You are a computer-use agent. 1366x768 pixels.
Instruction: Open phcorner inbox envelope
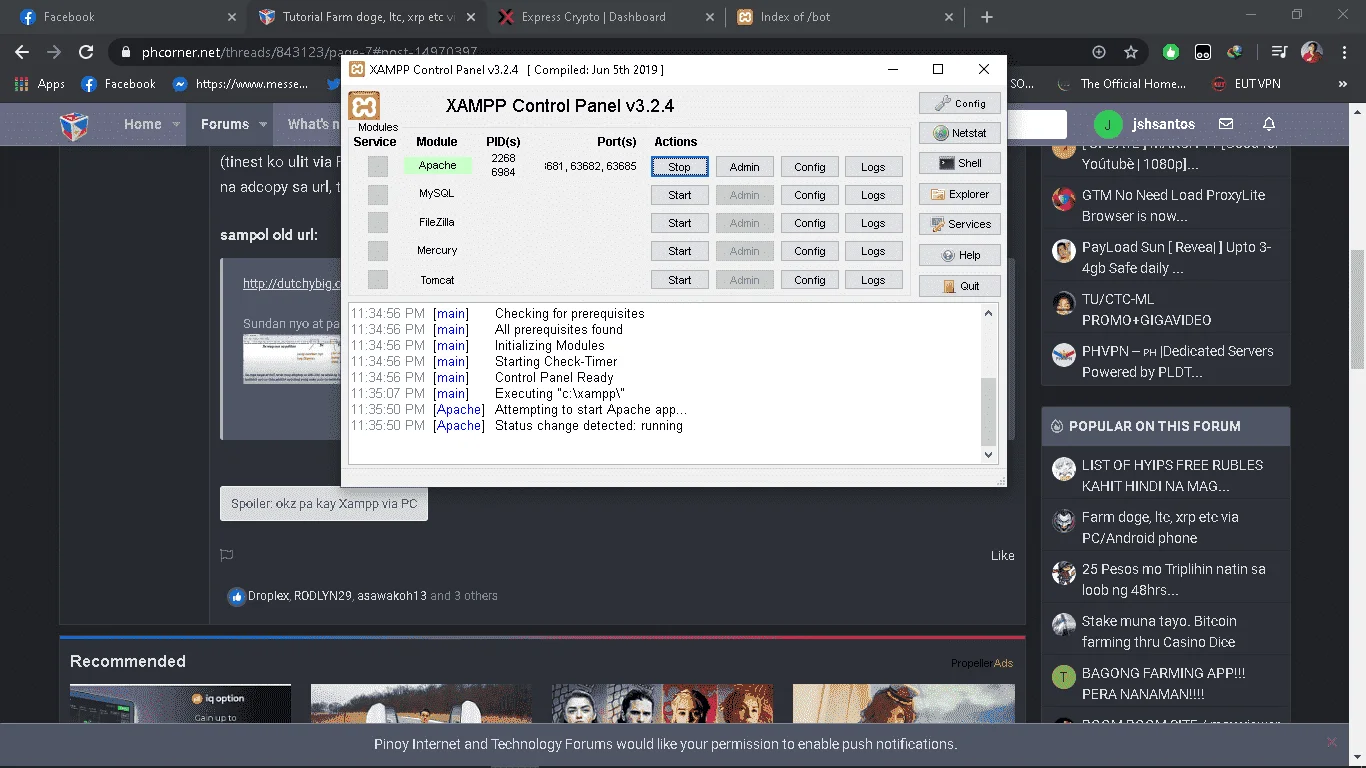click(1226, 124)
